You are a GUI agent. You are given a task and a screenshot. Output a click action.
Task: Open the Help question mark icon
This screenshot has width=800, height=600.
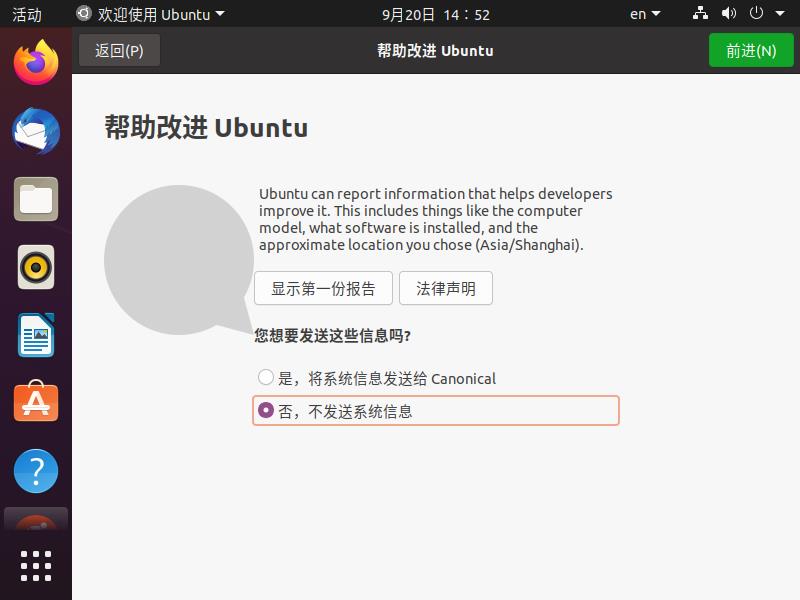(x=36, y=470)
